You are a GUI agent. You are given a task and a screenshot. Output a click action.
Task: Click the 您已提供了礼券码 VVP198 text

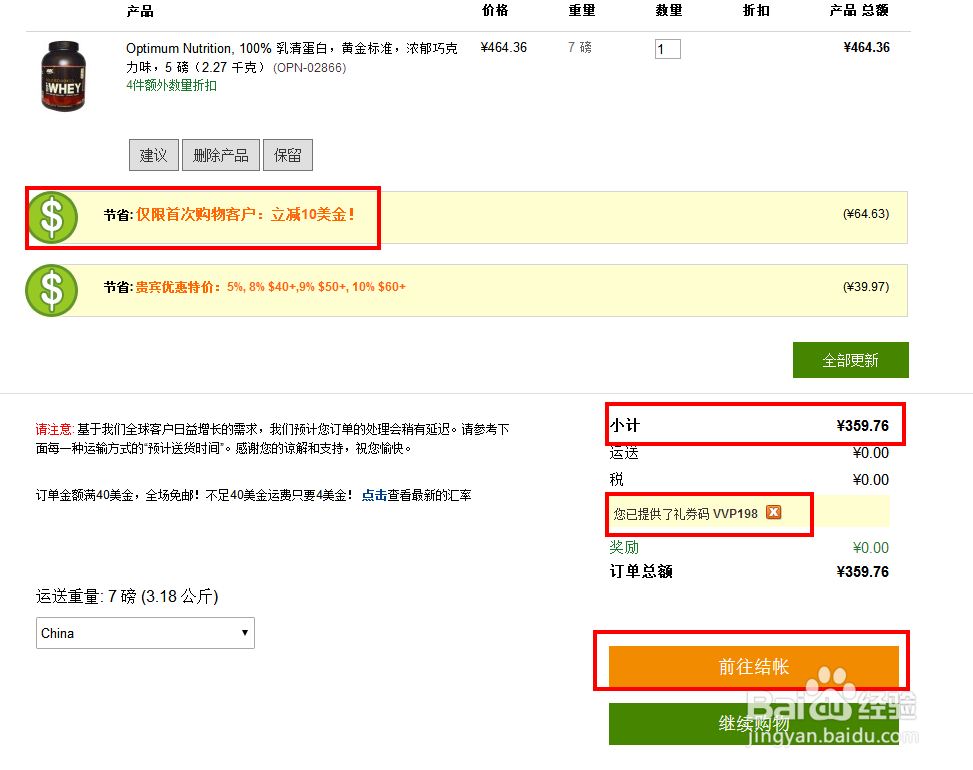686,513
